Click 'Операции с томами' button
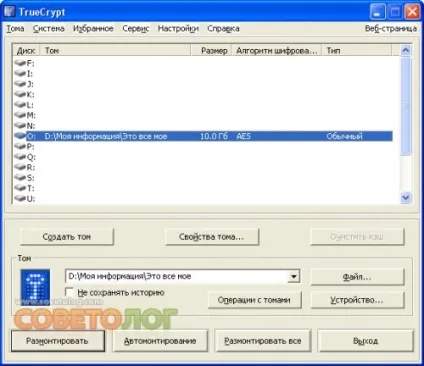Screen dimensions: 424x366 click(x=254, y=300)
